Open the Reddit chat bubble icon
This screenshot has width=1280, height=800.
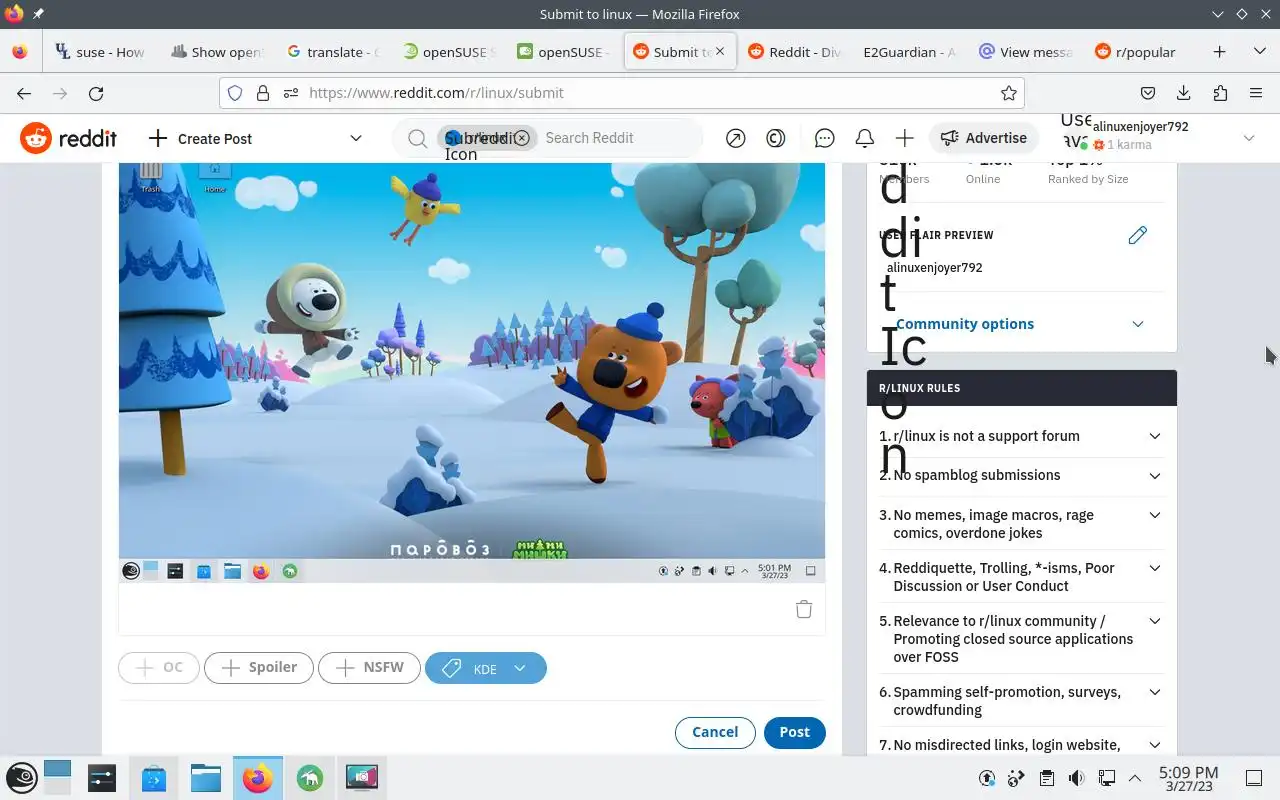pos(824,138)
